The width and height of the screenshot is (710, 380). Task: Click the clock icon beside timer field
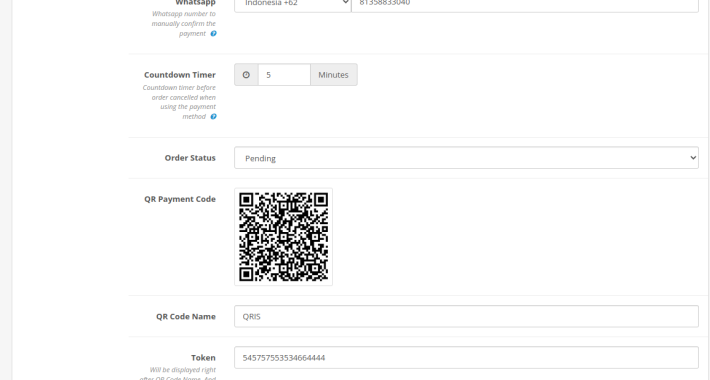246,75
